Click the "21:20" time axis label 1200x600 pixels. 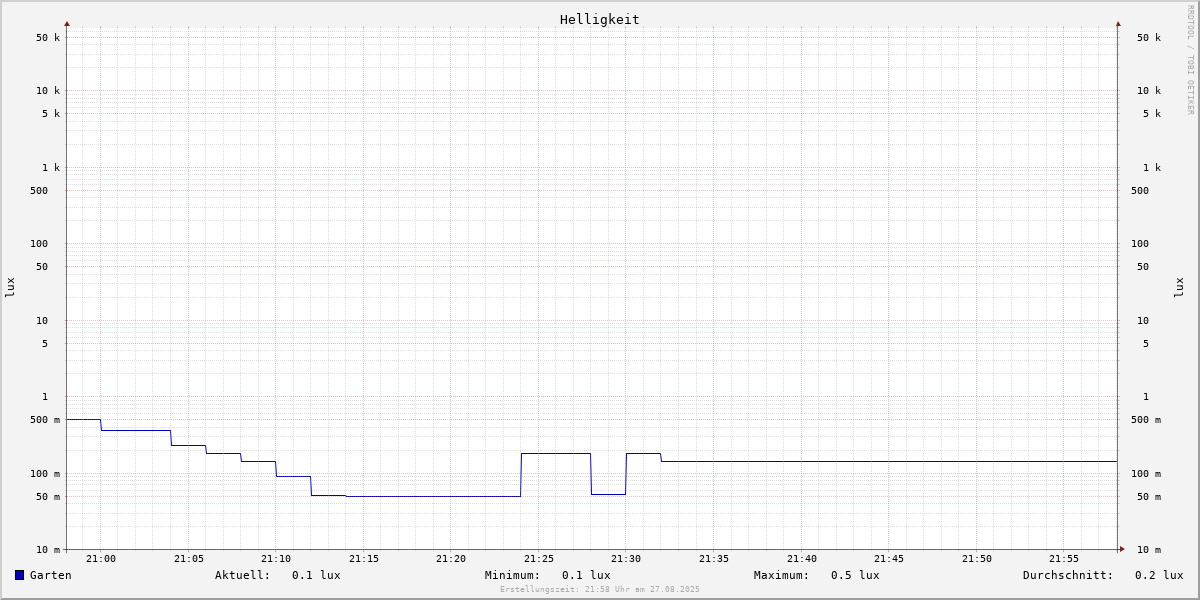451,559
